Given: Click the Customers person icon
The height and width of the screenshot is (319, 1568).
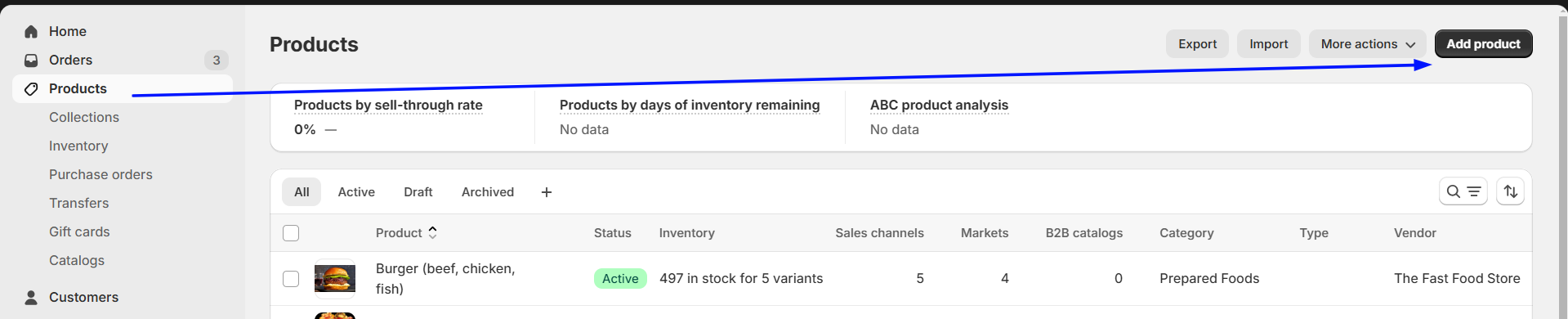Looking at the screenshot, I should click(31, 297).
